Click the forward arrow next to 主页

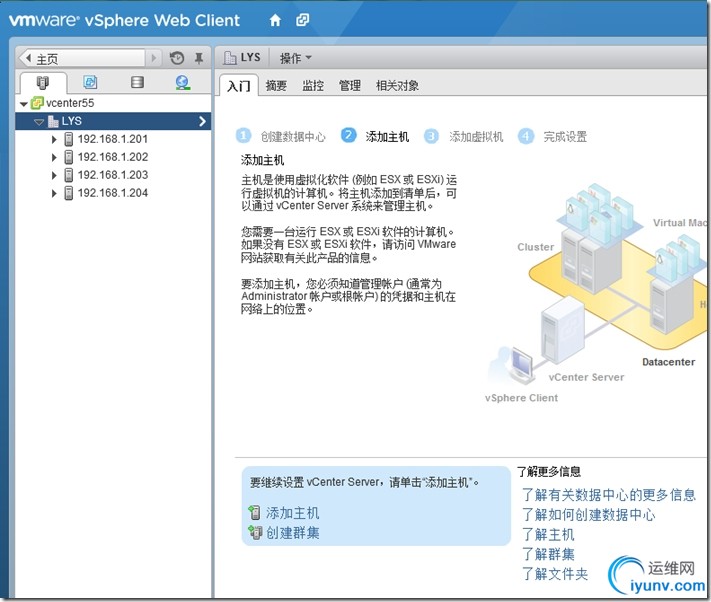click(153, 58)
